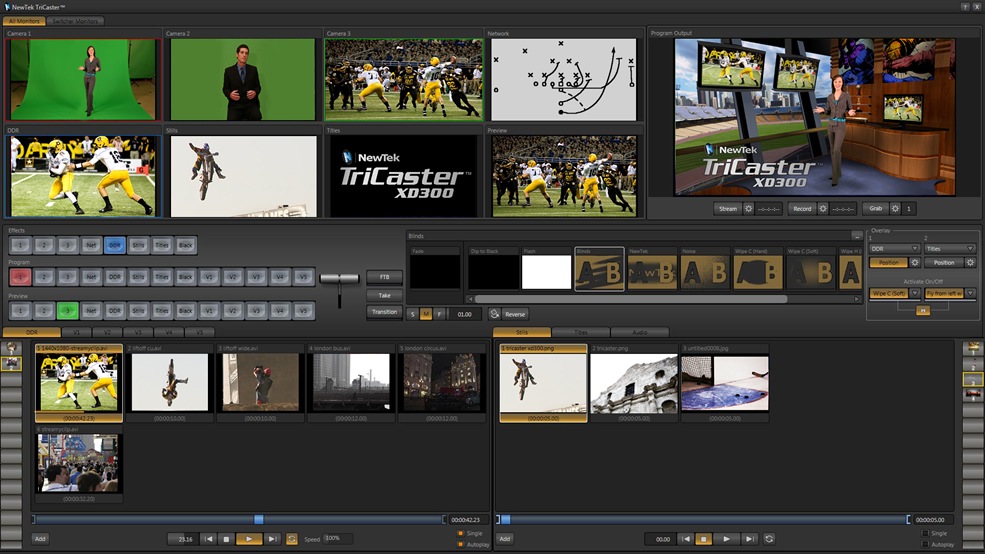
Task: Select DDR on Effects row
Action: [114, 245]
